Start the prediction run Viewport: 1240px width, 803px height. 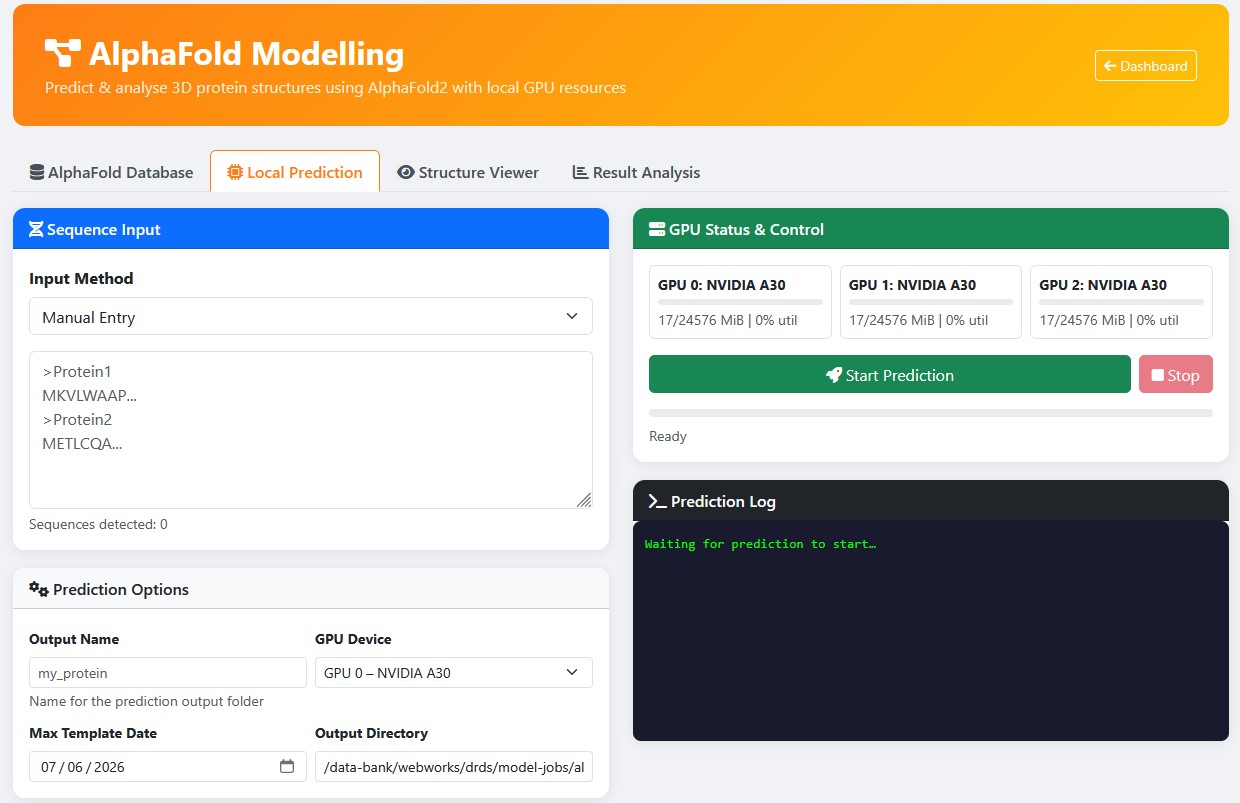[890, 374]
